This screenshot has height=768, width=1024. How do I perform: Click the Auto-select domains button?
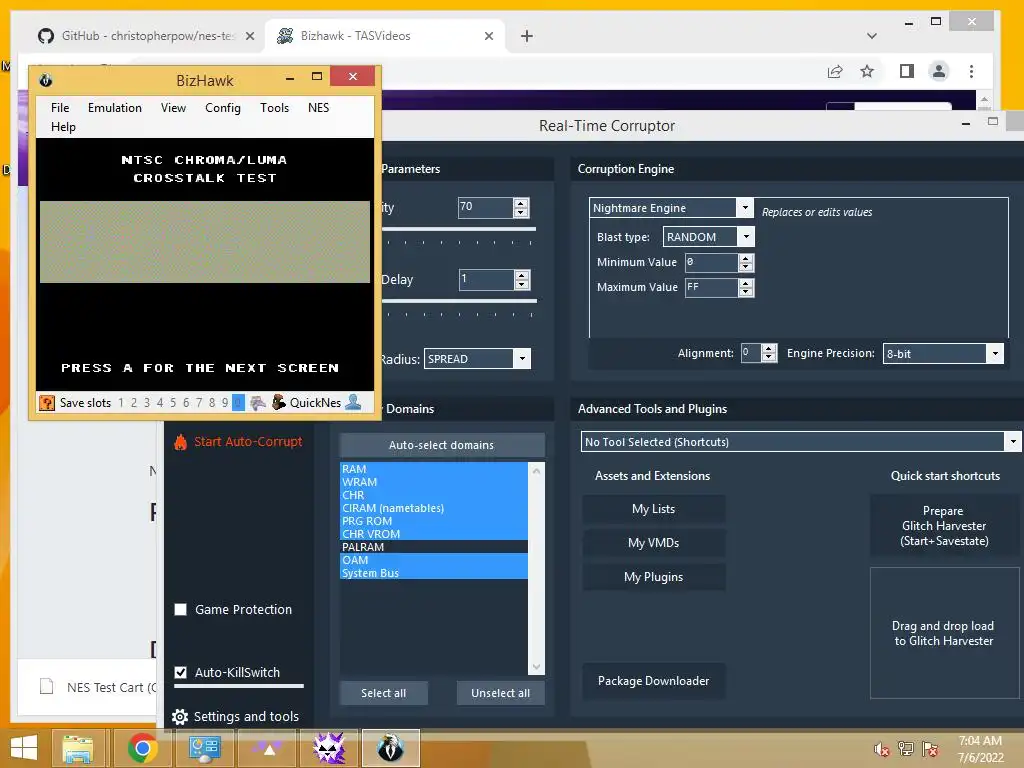pyautogui.click(x=441, y=445)
